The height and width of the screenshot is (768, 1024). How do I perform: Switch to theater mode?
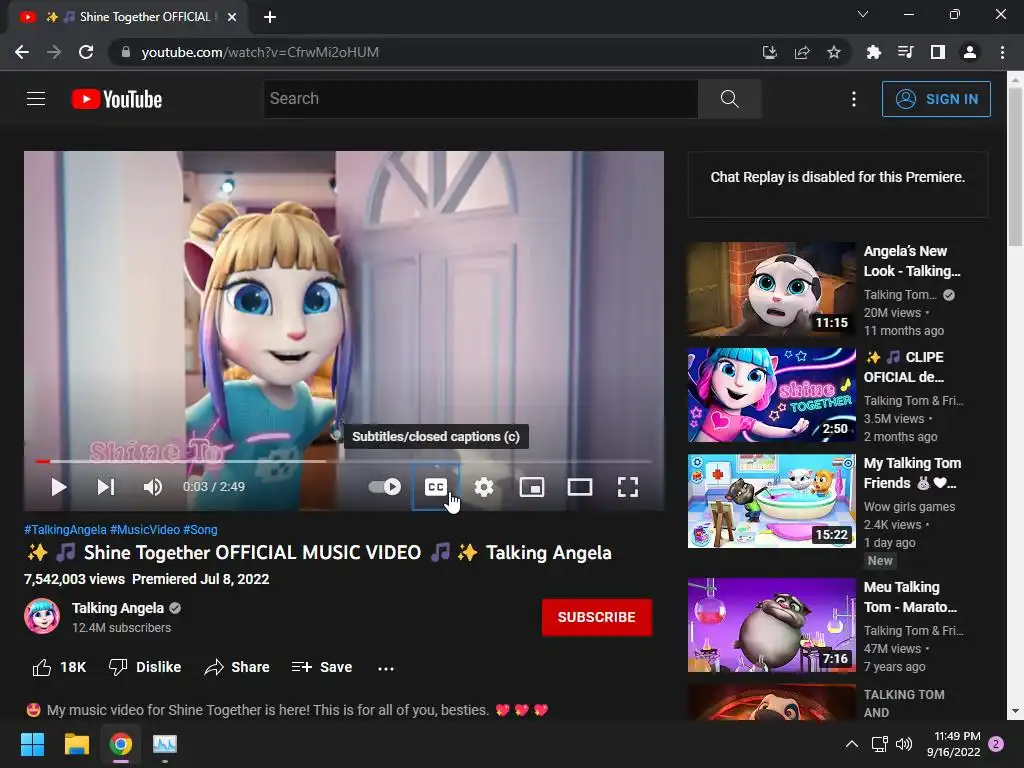coord(580,487)
